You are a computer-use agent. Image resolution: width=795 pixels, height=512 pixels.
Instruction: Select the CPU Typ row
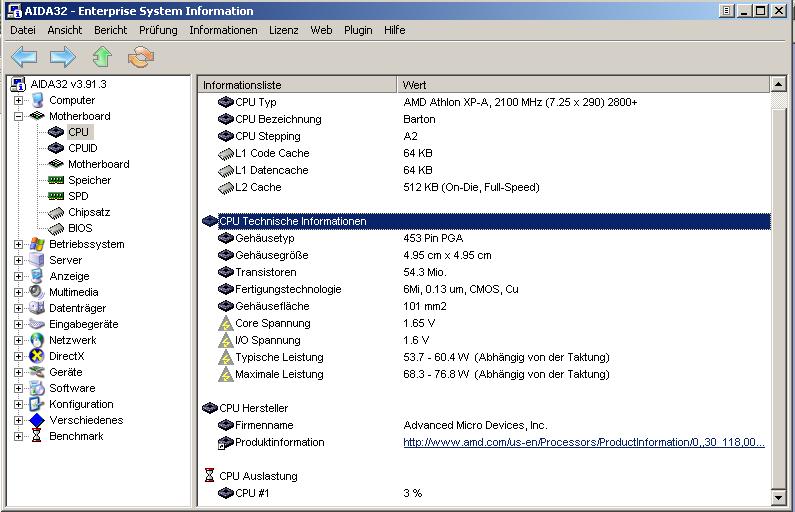click(486, 102)
